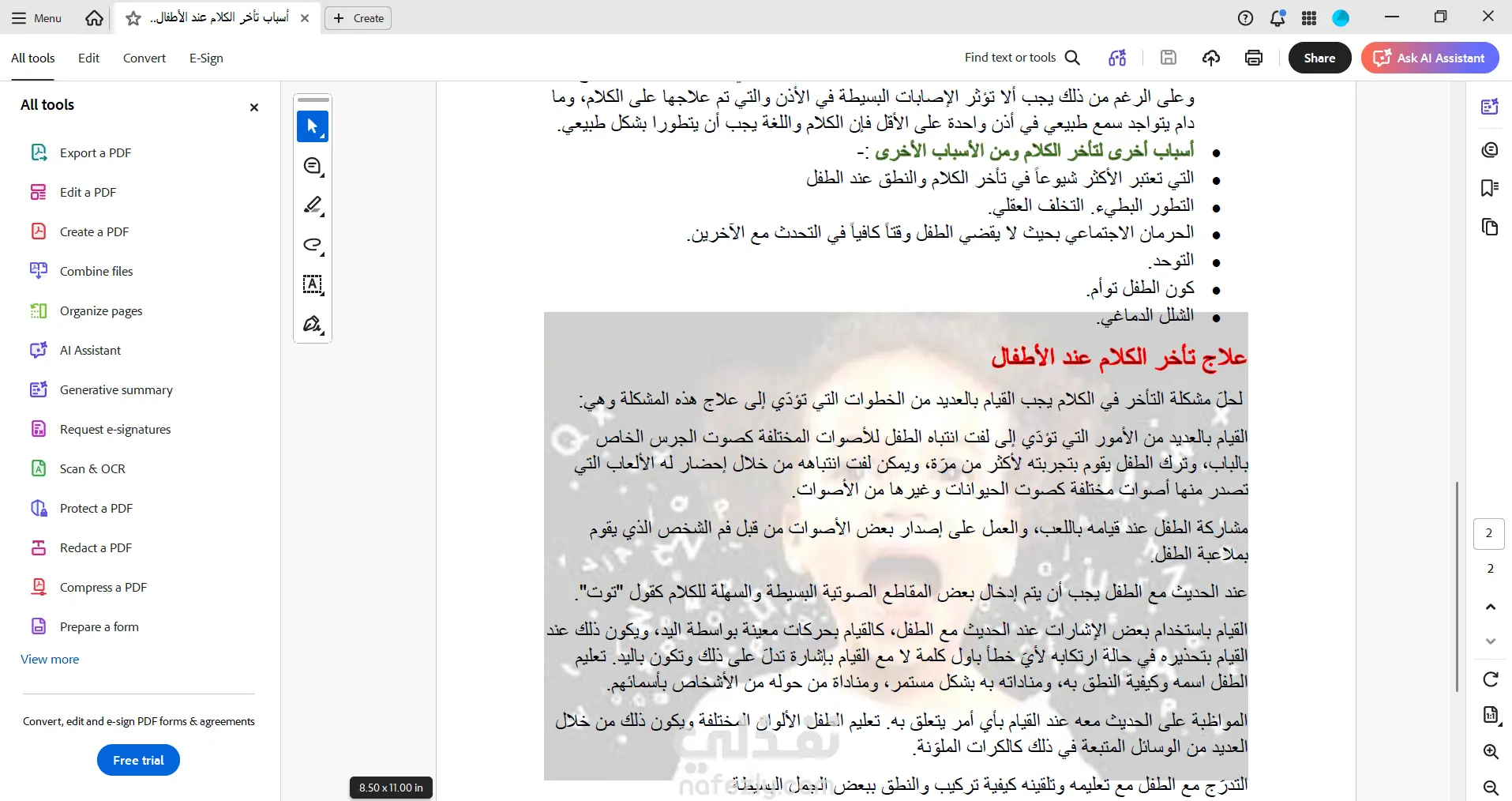Open the comments pane in right rail
The height and width of the screenshot is (801, 1512).
[x=1490, y=149]
